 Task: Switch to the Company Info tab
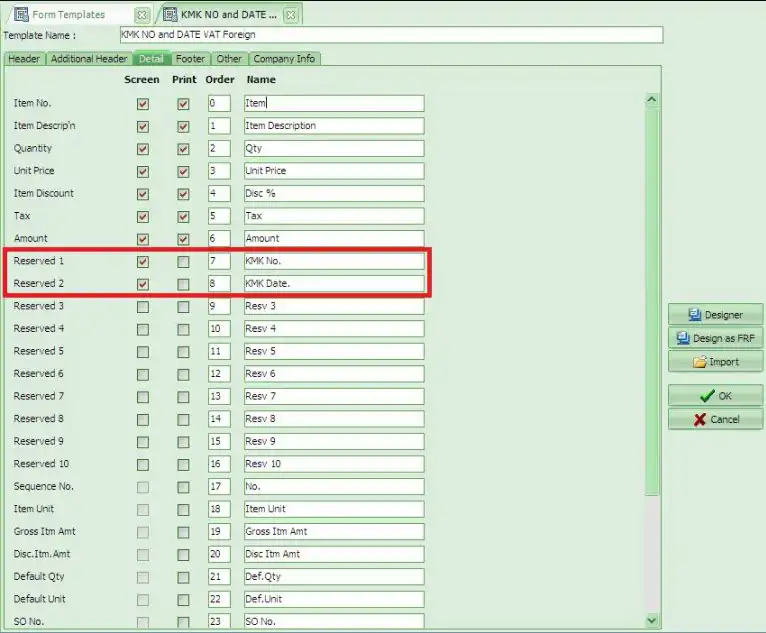click(284, 59)
